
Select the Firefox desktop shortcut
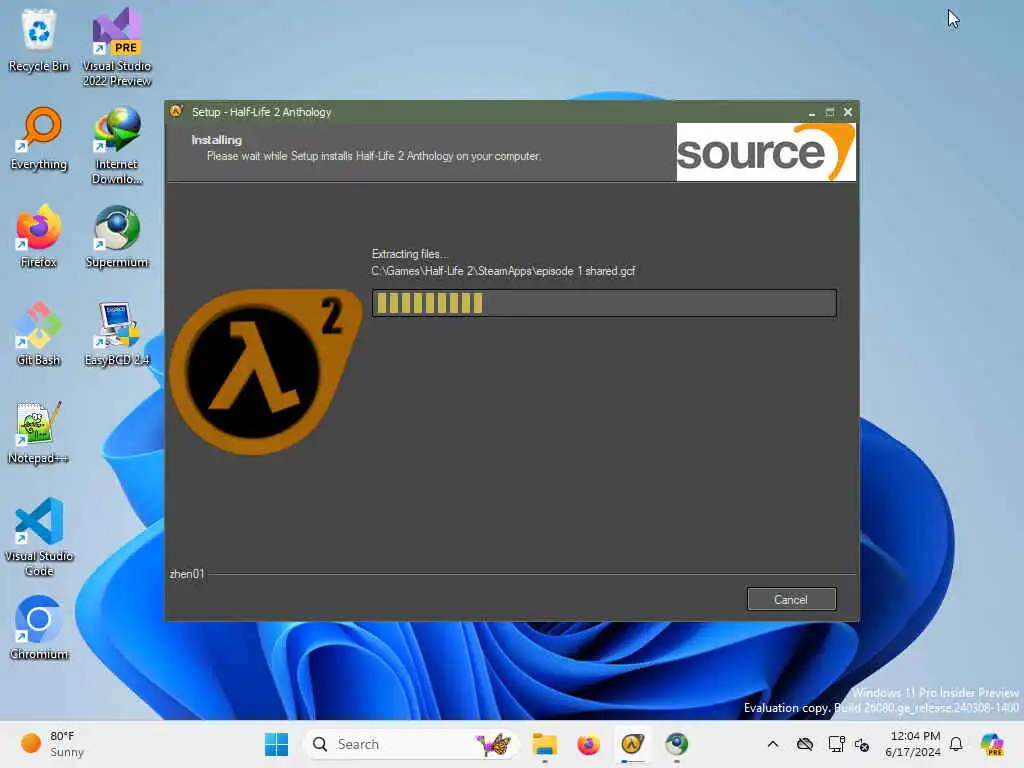click(x=39, y=236)
